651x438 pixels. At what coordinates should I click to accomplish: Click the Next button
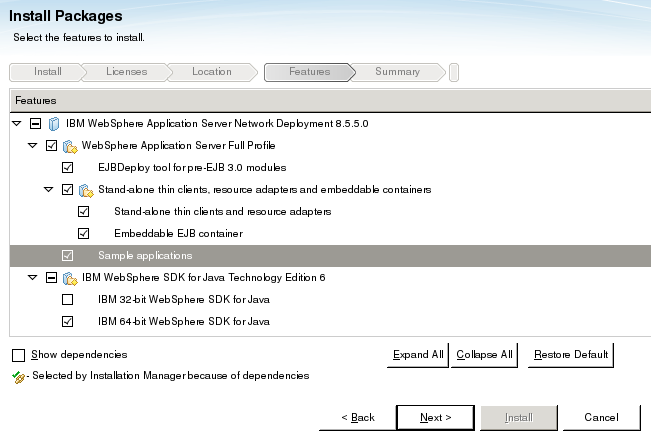tap(435, 417)
